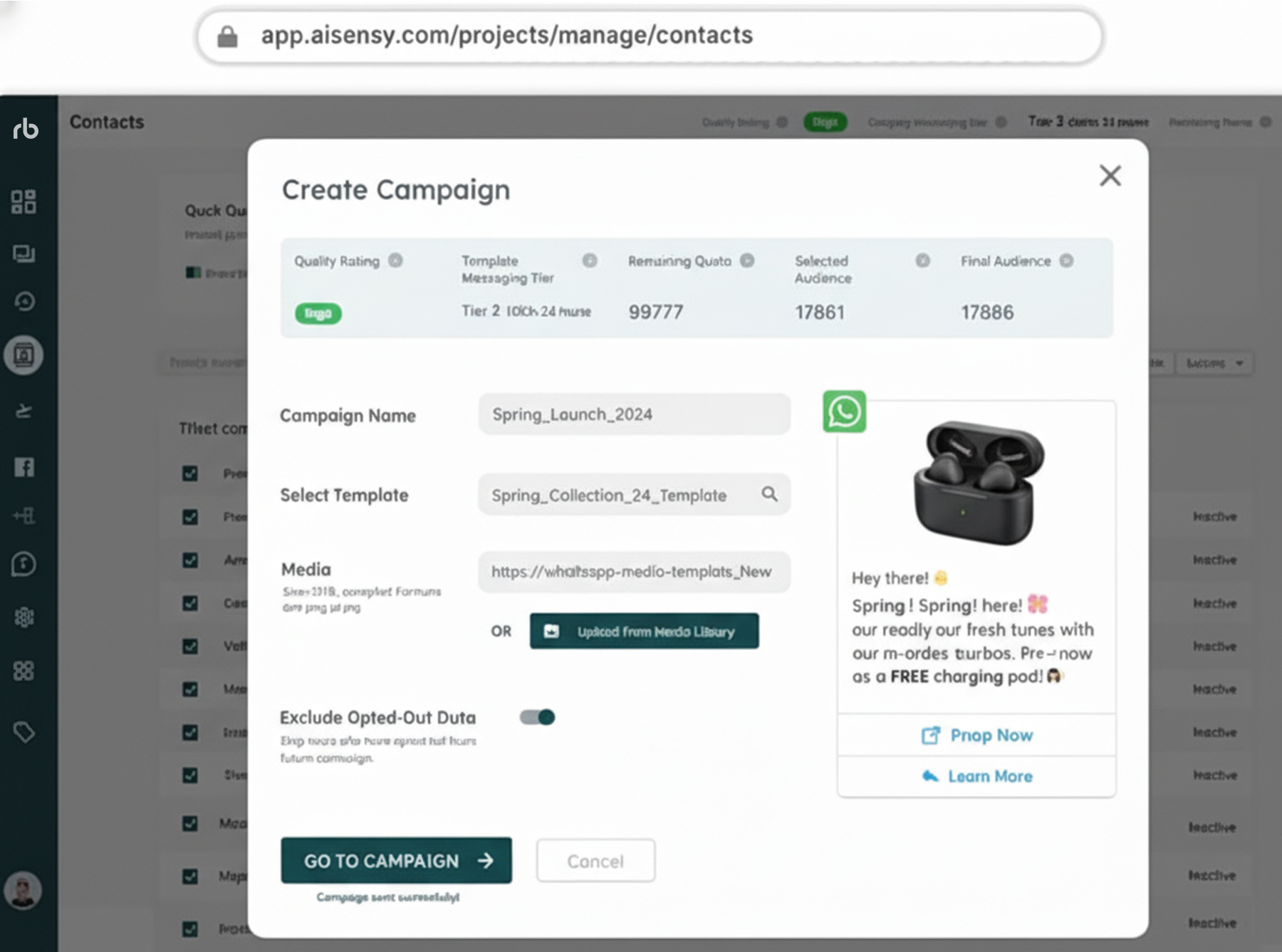The height and width of the screenshot is (952, 1282).
Task: Uncheck the checkbox beside the Map contact row
Action: tap(189, 877)
